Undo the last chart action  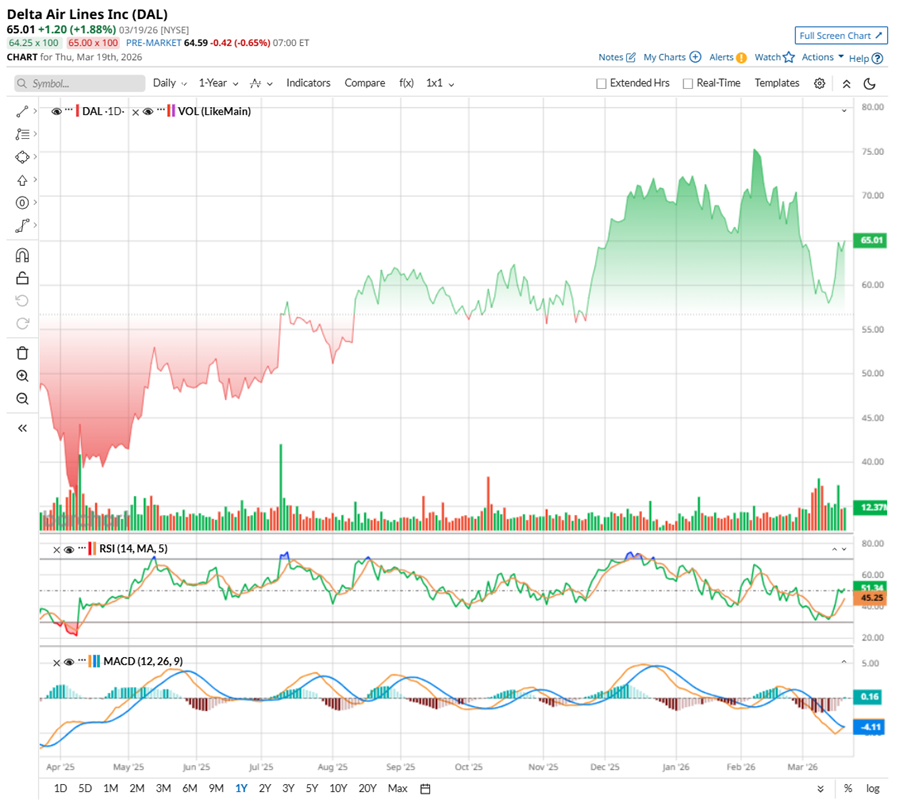click(x=22, y=301)
